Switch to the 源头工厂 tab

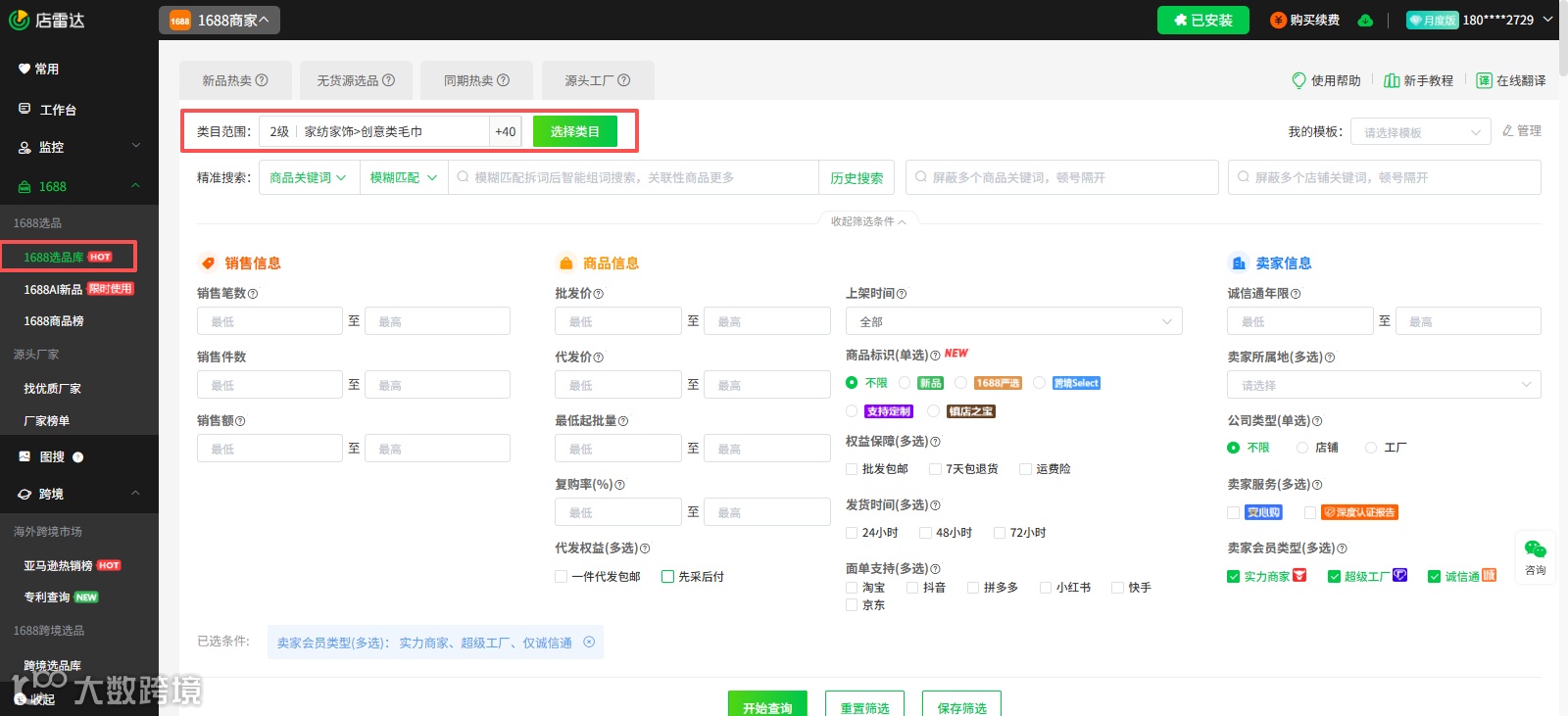pyautogui.click(x=598, y=80)
